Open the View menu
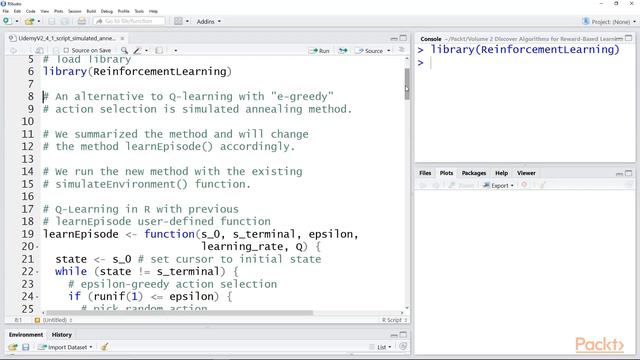This screenshot has height=360, width=640. pos(45,11)
